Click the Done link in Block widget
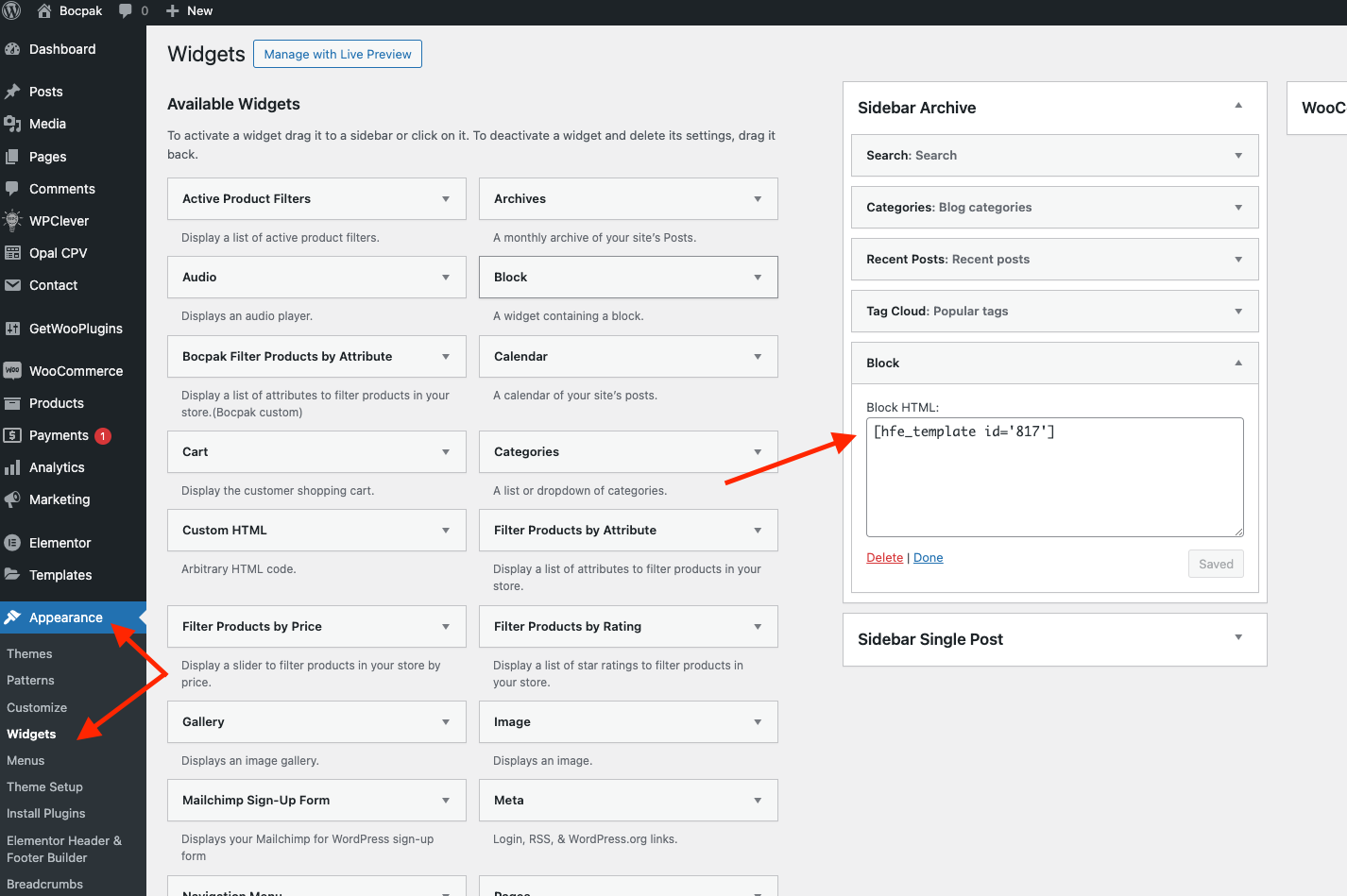This screenshot has width=1347, height=896. click(x=928, y=558)
